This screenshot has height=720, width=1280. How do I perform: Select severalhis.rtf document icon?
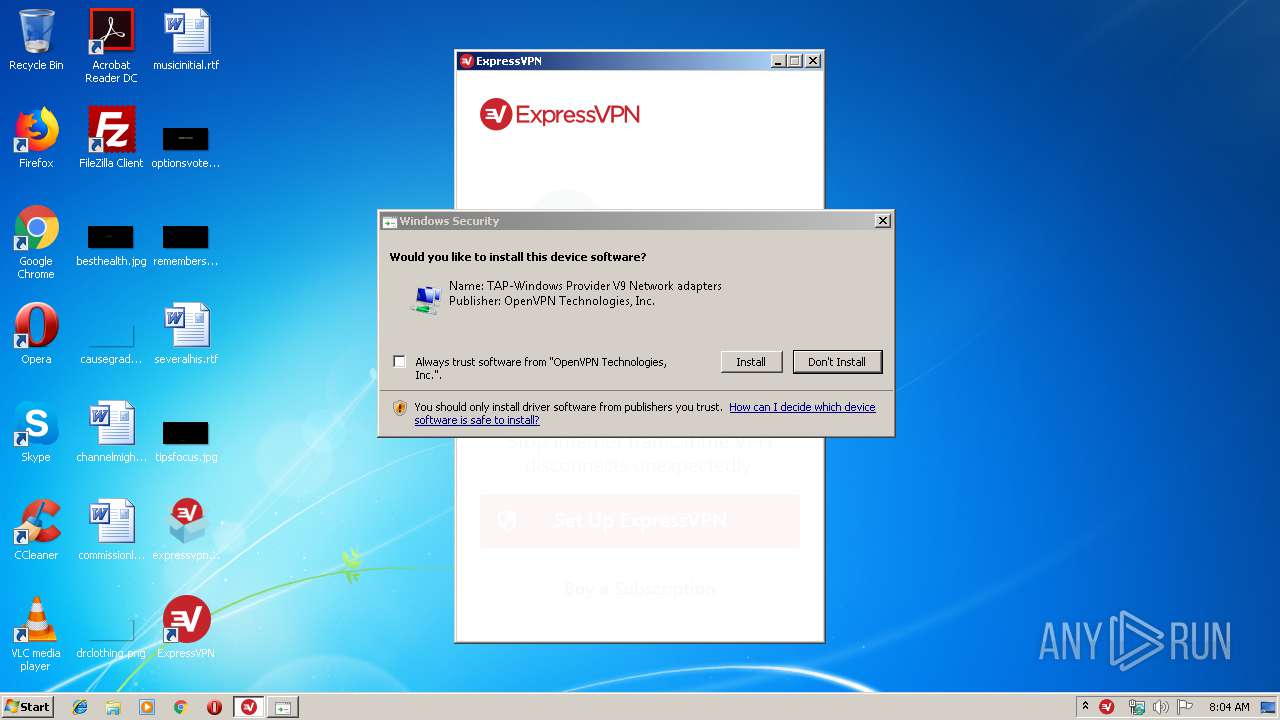pyautogui.click(x=186, y=334)
